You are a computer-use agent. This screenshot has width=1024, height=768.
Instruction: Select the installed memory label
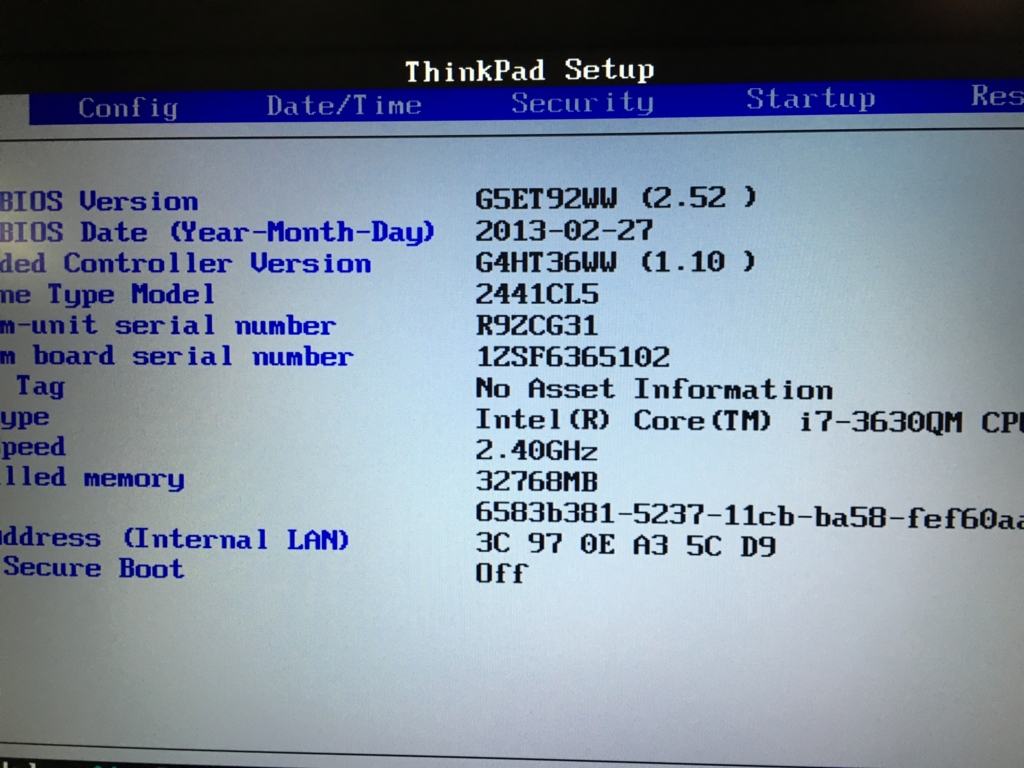[x=92, y=478]
